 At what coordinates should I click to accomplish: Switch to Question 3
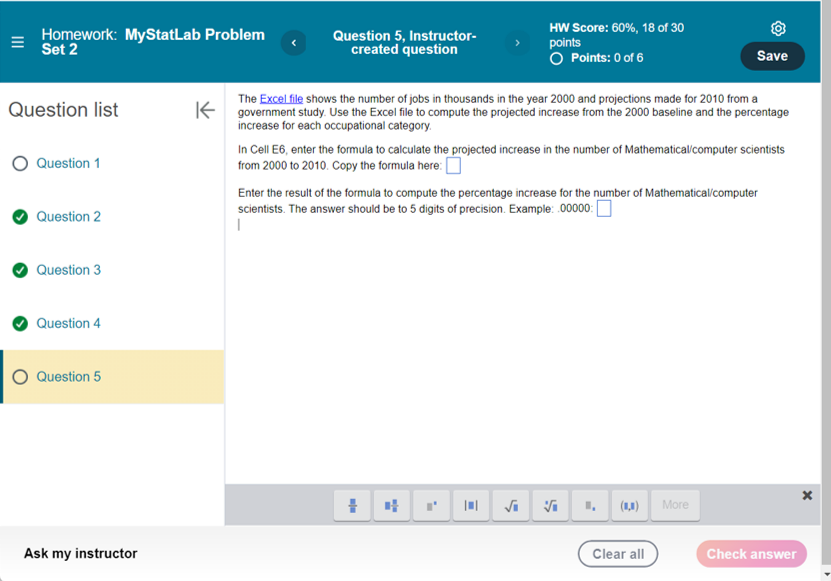[68, 270]
